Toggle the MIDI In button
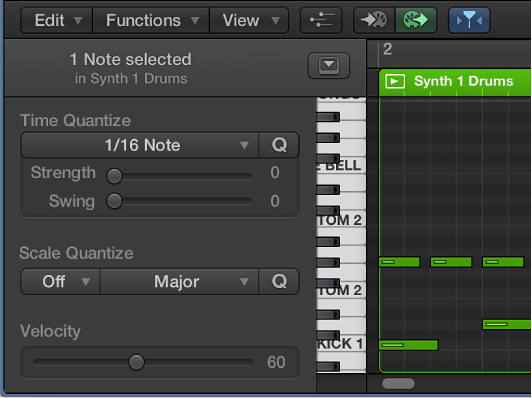The height and width of the screenshot is (398, 532). click(x=374, y=20)
